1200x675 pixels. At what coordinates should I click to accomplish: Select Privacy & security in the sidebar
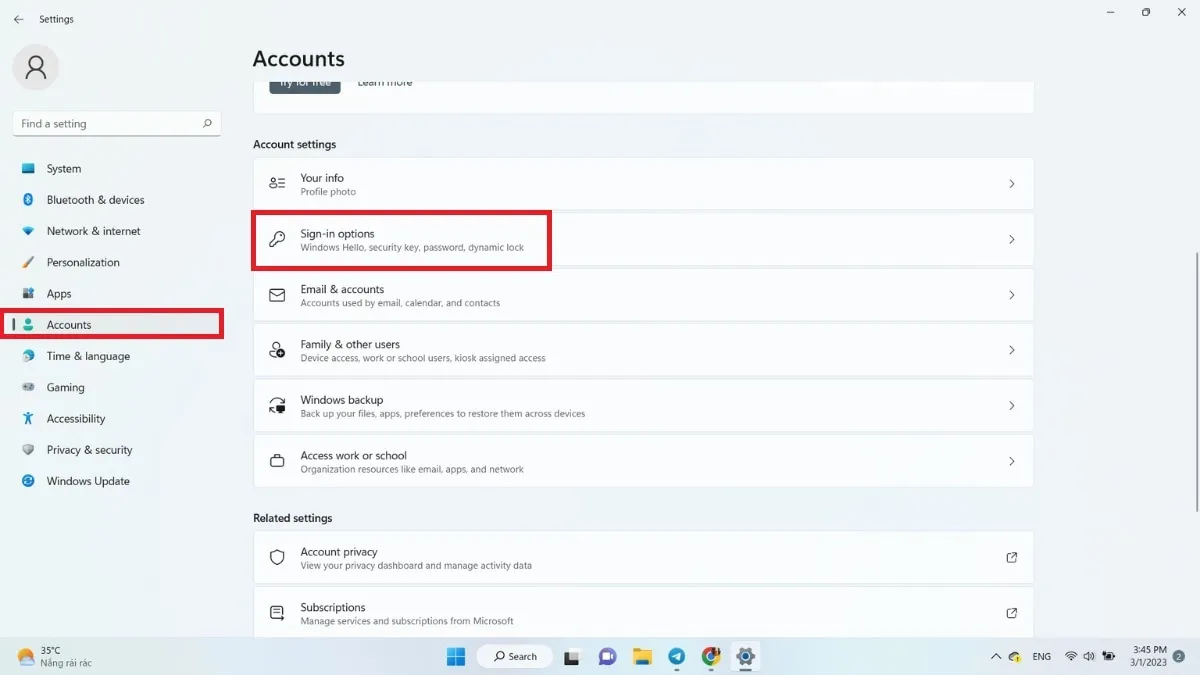coord(88,449)
